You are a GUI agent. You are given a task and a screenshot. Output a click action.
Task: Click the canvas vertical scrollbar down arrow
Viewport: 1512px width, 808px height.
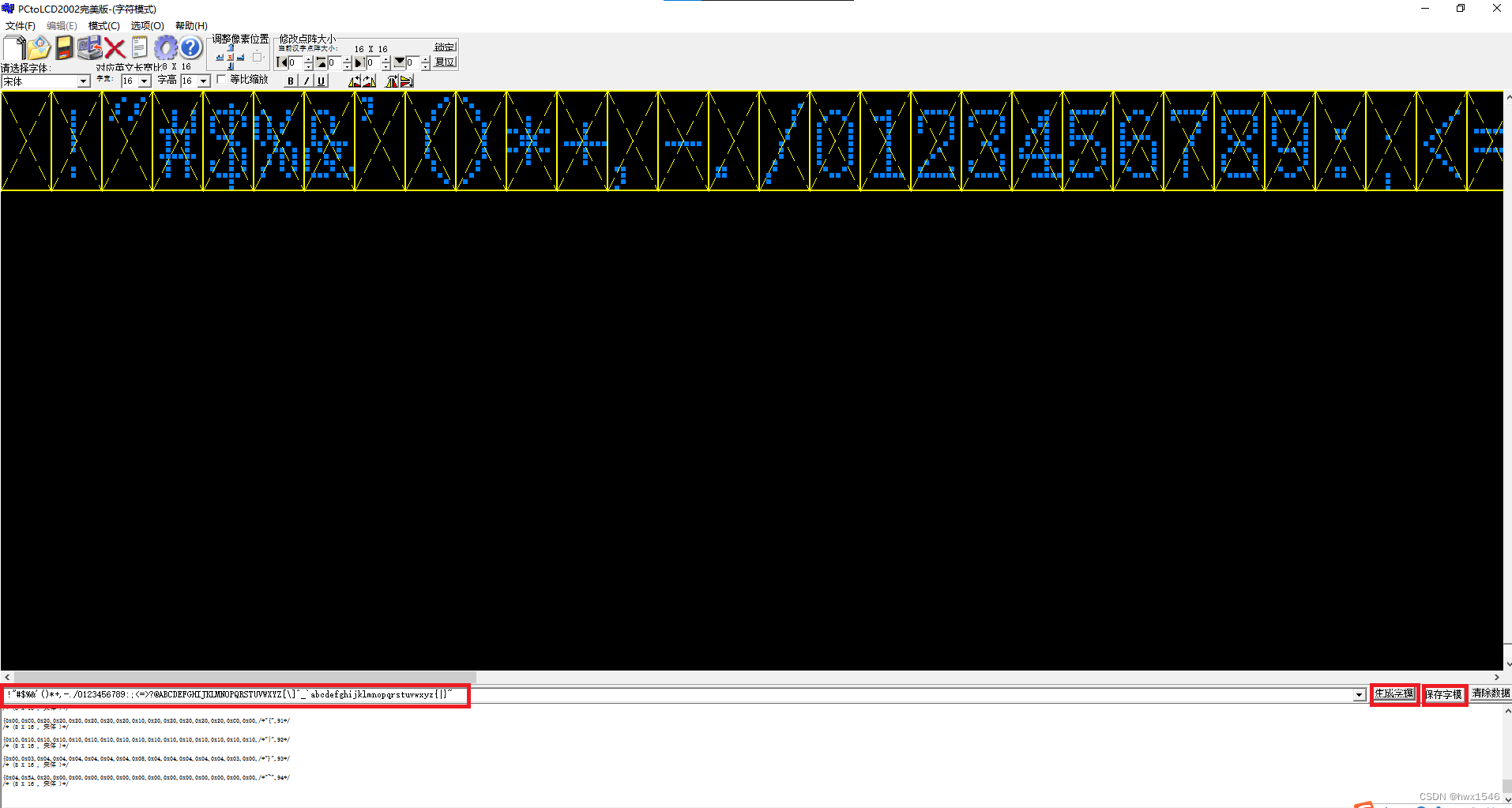coord(1508,664)
